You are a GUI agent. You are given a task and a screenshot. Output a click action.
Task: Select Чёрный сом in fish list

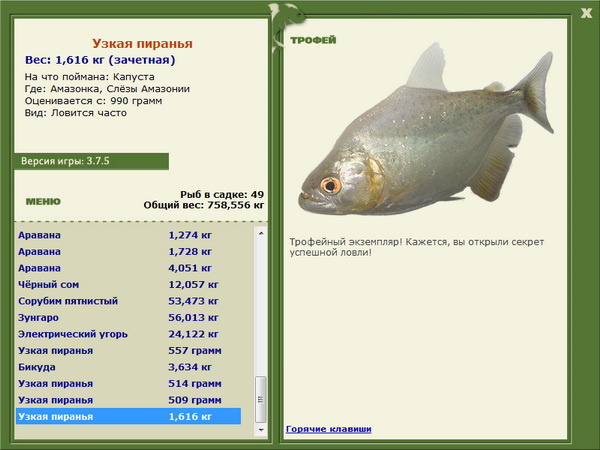coord(129,284)
